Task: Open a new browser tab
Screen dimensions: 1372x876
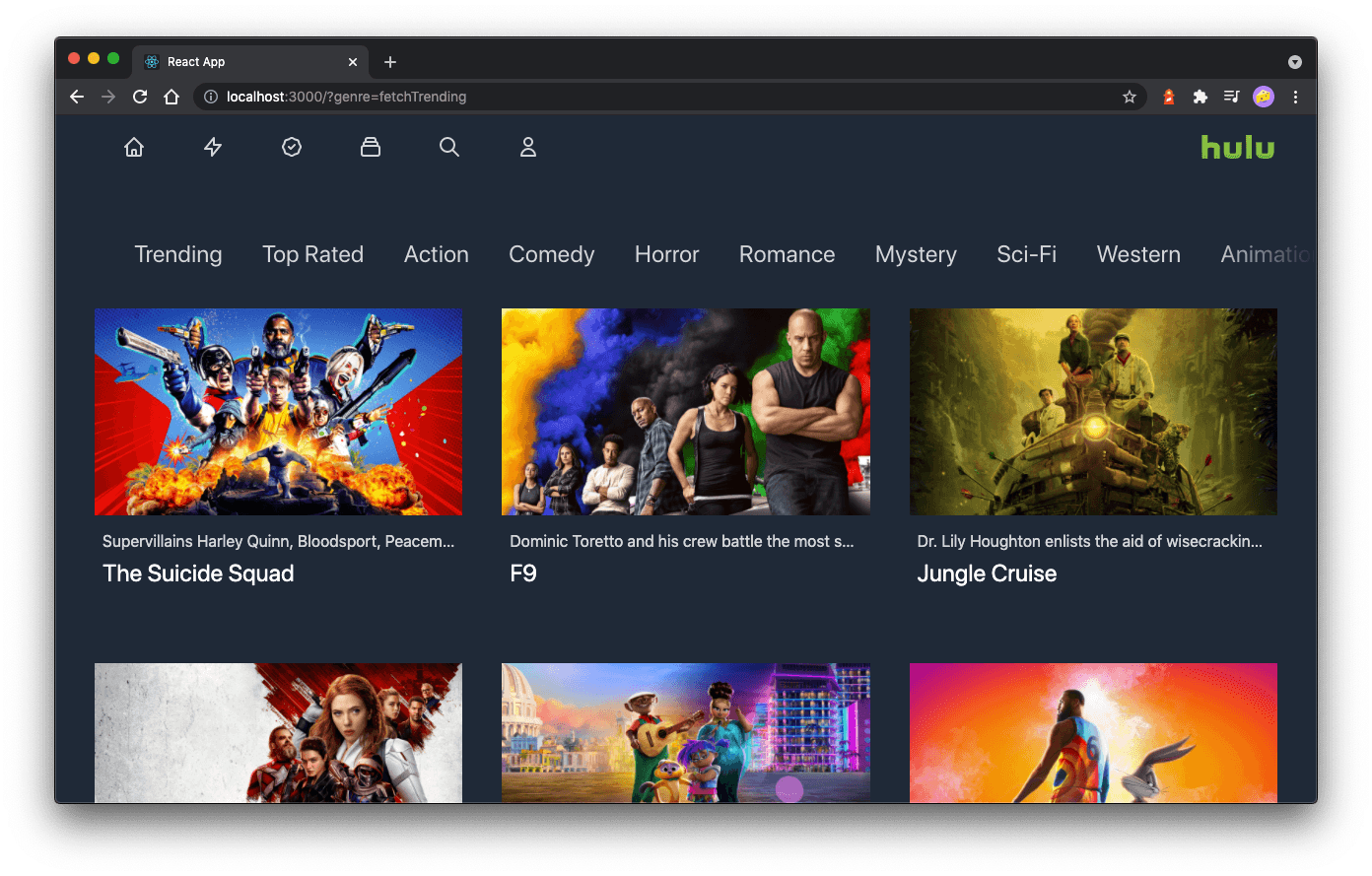Action: pyautogui.click(x=390, y=62)
